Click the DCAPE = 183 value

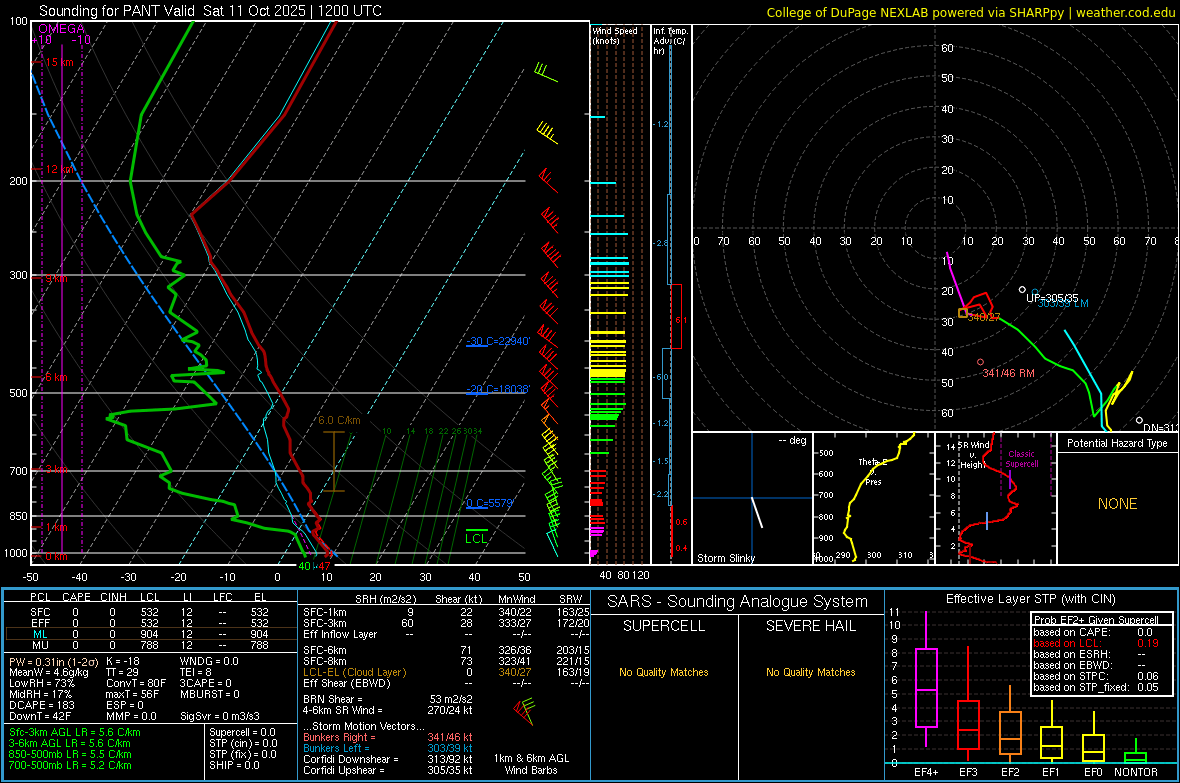pos(41,705)
